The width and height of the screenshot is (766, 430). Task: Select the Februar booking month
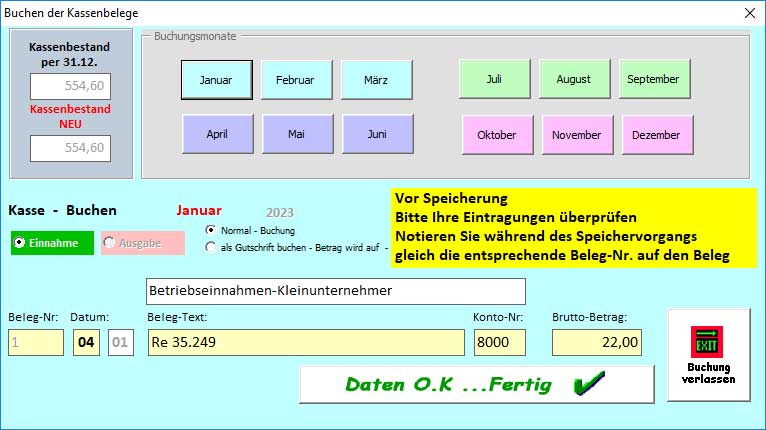[x=296, y=80]
